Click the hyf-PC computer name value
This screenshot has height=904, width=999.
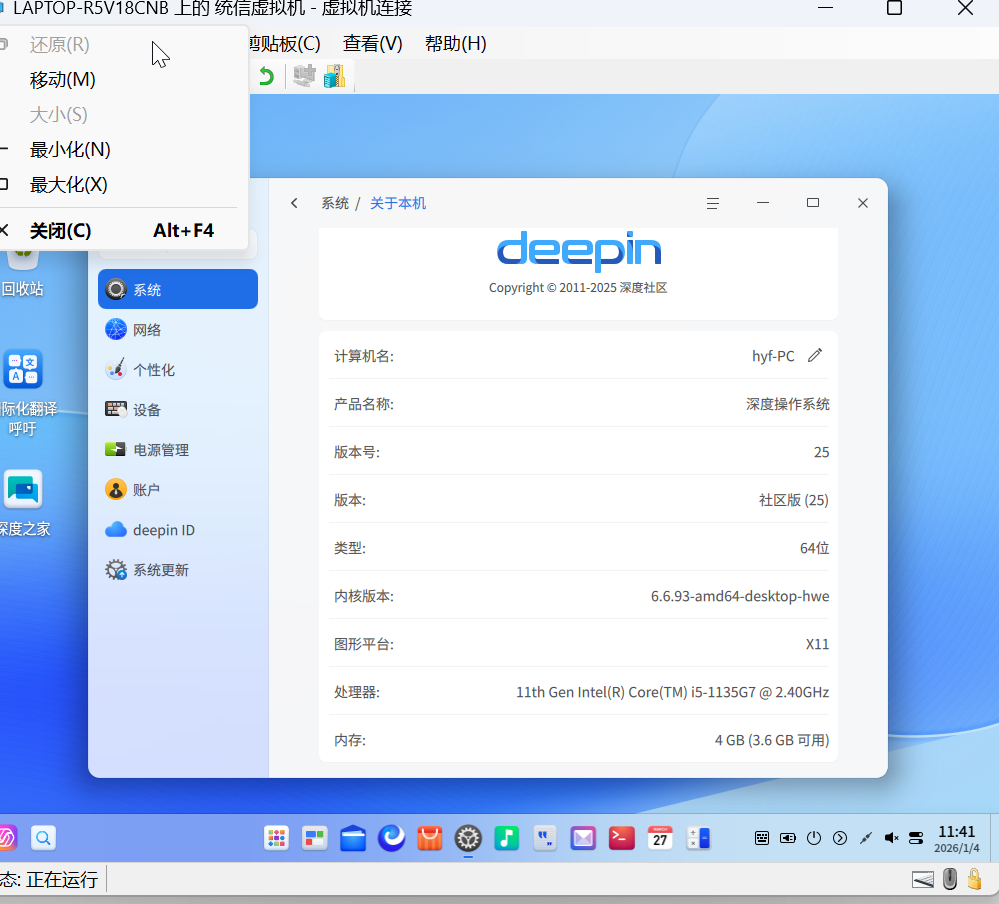point(773,356)
